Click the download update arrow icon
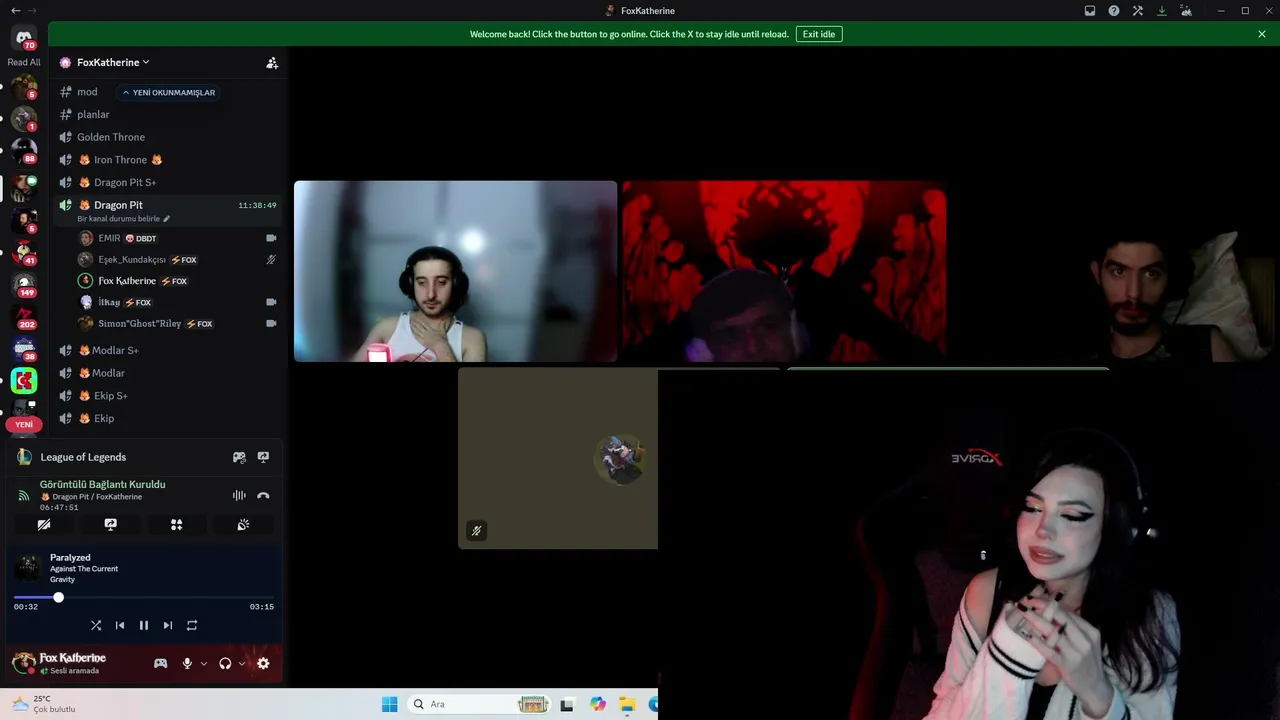The height and width of the screenshot is (720, 1280). click(1162, 11)
